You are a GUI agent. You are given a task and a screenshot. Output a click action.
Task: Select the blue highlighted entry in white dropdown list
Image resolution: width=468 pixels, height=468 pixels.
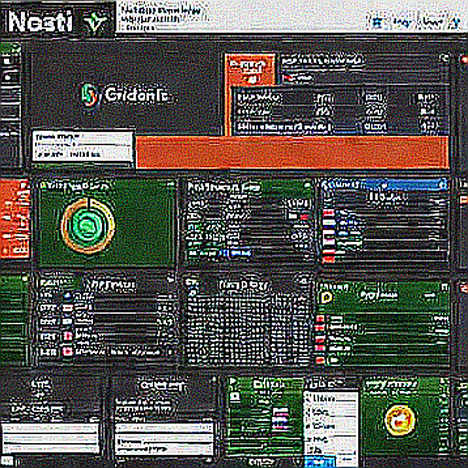319,462
